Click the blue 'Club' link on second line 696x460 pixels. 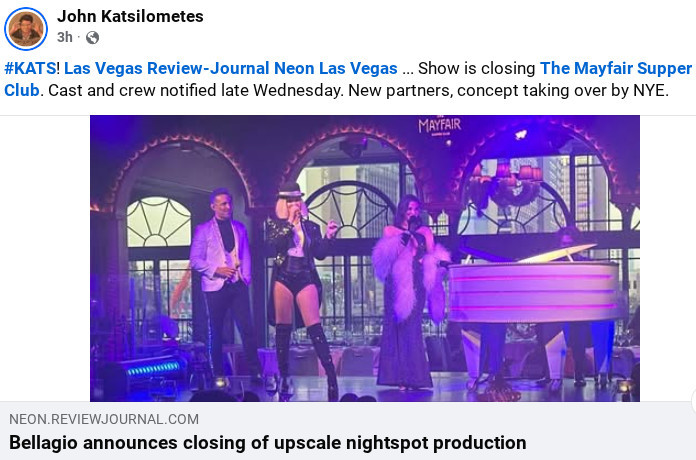click(22, 91)
